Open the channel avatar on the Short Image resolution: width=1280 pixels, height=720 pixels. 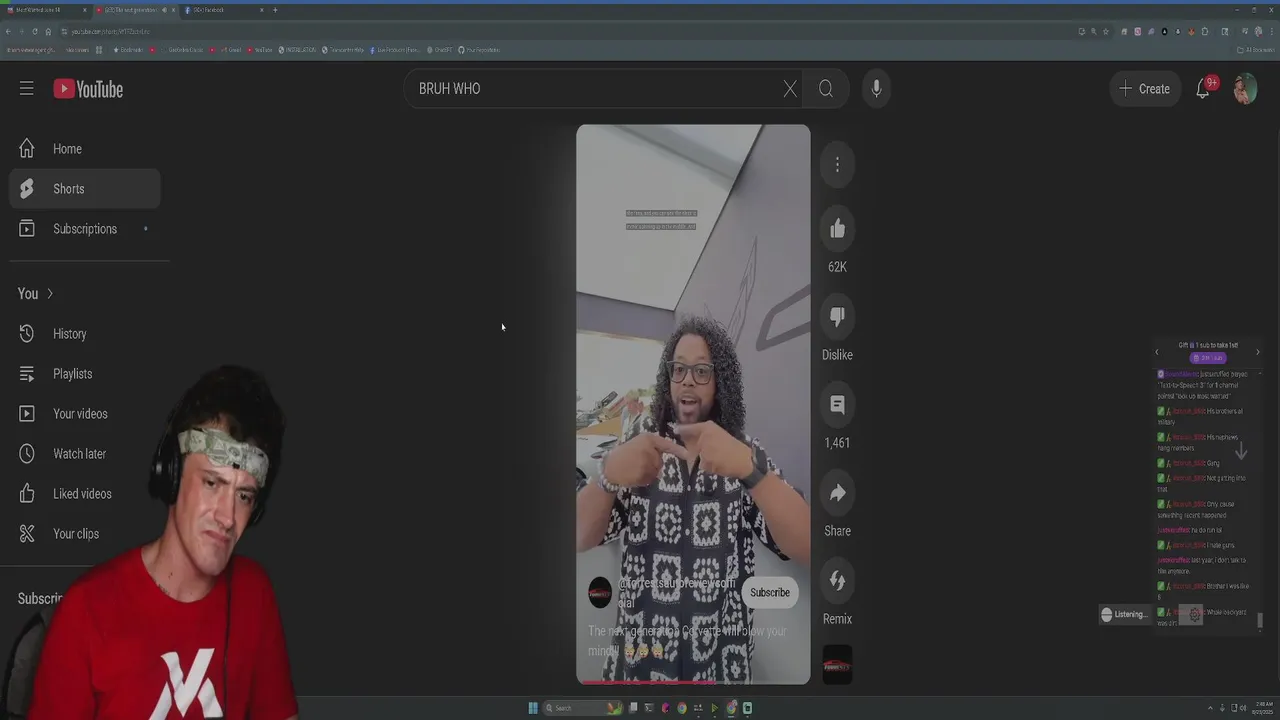pyautogui.click(x=600, y=593)
